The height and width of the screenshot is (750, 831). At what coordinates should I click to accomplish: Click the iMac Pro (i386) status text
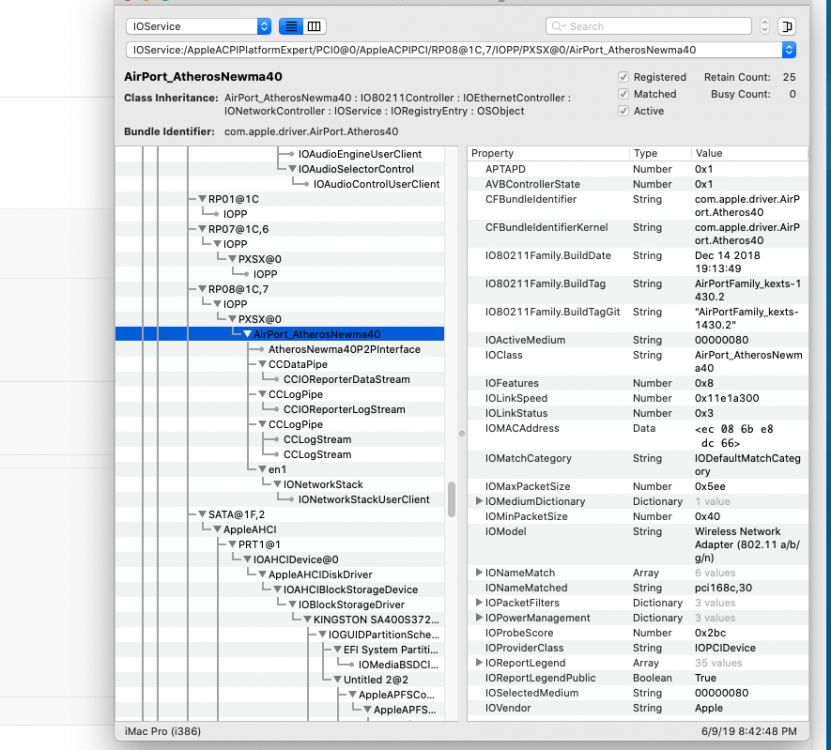pyautogui.click(x=163, y=731)
